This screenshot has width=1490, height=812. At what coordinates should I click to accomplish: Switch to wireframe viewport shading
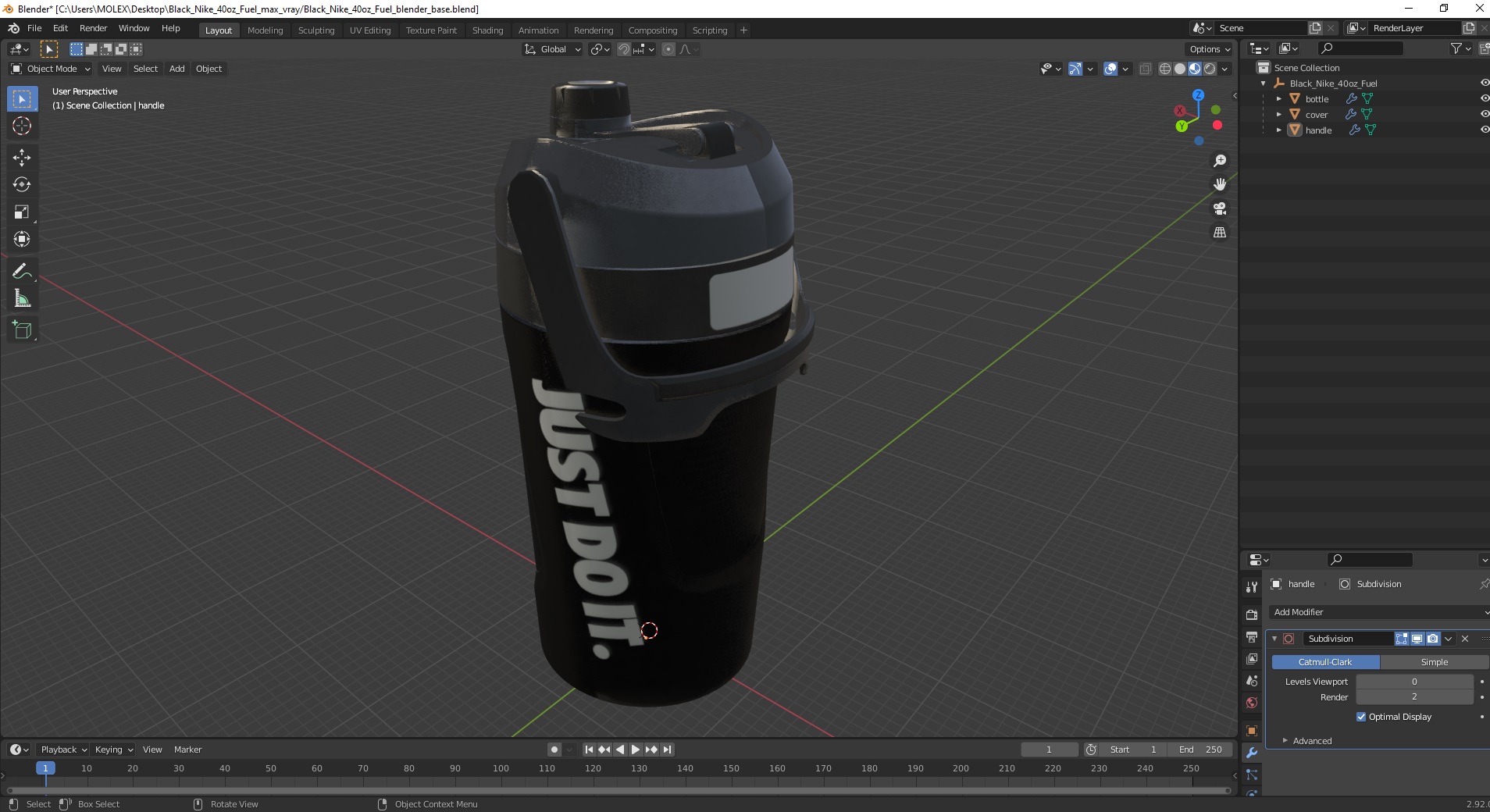click(x=1165, y=69)
